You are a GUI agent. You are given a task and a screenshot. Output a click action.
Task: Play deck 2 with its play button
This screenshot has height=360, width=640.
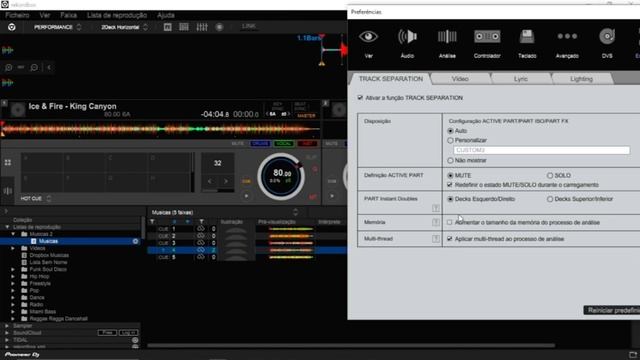[332, 196]
